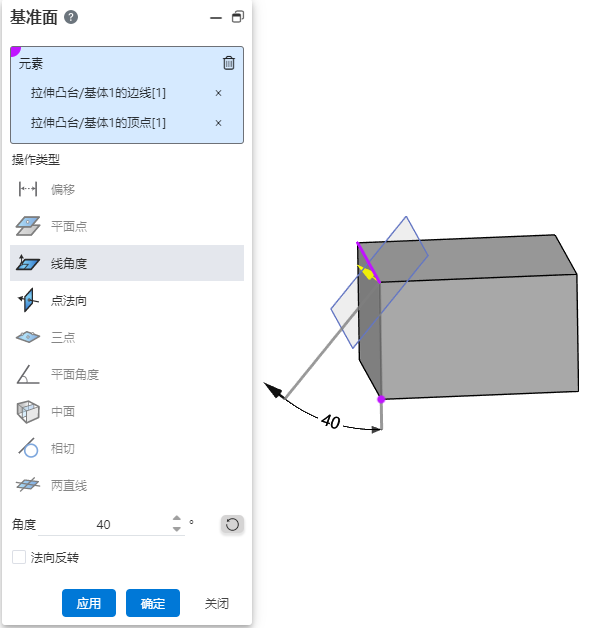Select the 偏移 offset operation icon

click(28, 189)
